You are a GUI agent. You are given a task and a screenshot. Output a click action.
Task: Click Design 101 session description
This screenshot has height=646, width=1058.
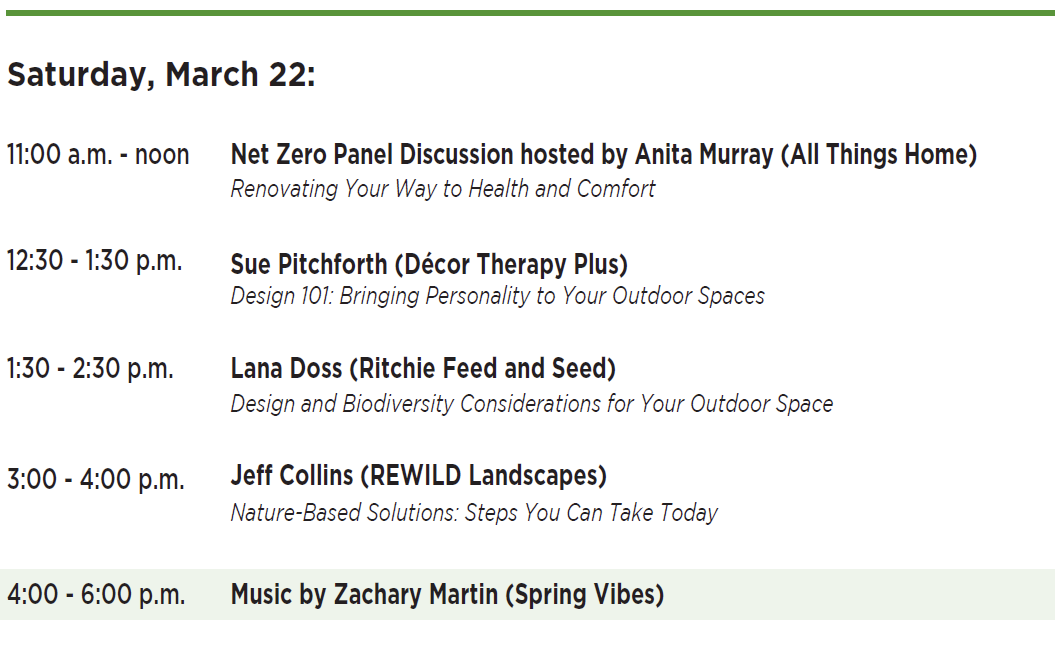497,296
